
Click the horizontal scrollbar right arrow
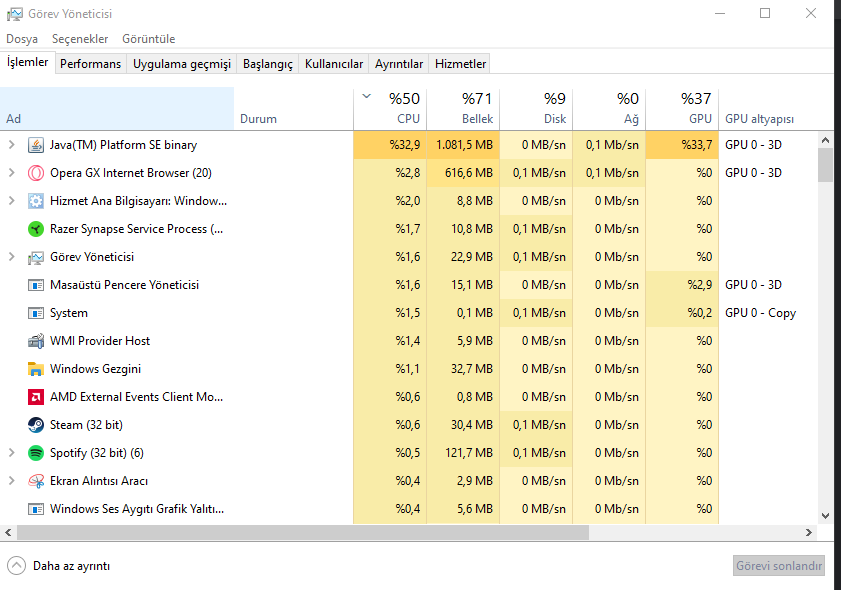point(811,532)
